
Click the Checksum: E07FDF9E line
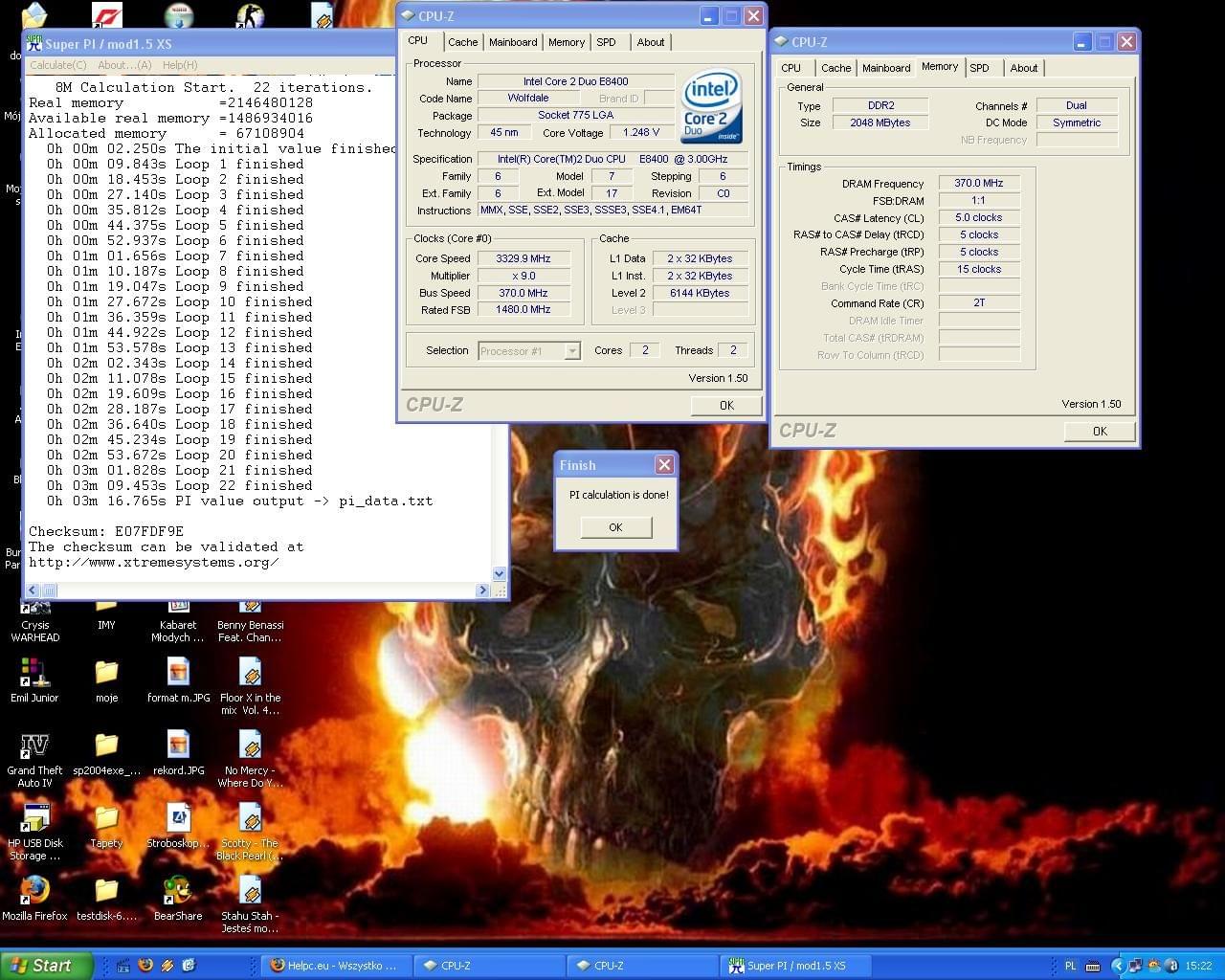click(106, 531)
